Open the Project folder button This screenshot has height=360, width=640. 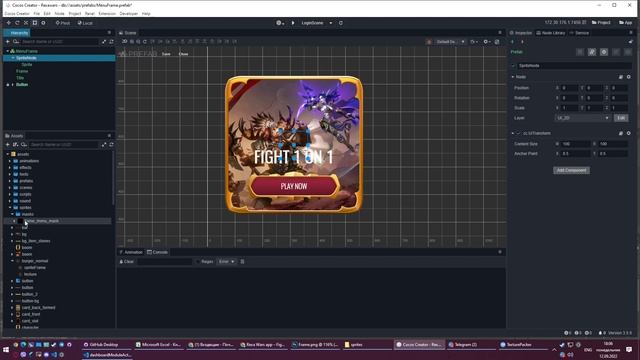(601, 22)
